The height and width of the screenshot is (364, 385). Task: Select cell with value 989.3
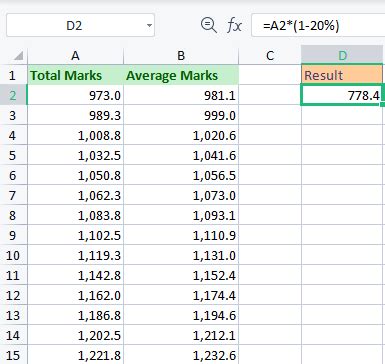click(75, 115)
